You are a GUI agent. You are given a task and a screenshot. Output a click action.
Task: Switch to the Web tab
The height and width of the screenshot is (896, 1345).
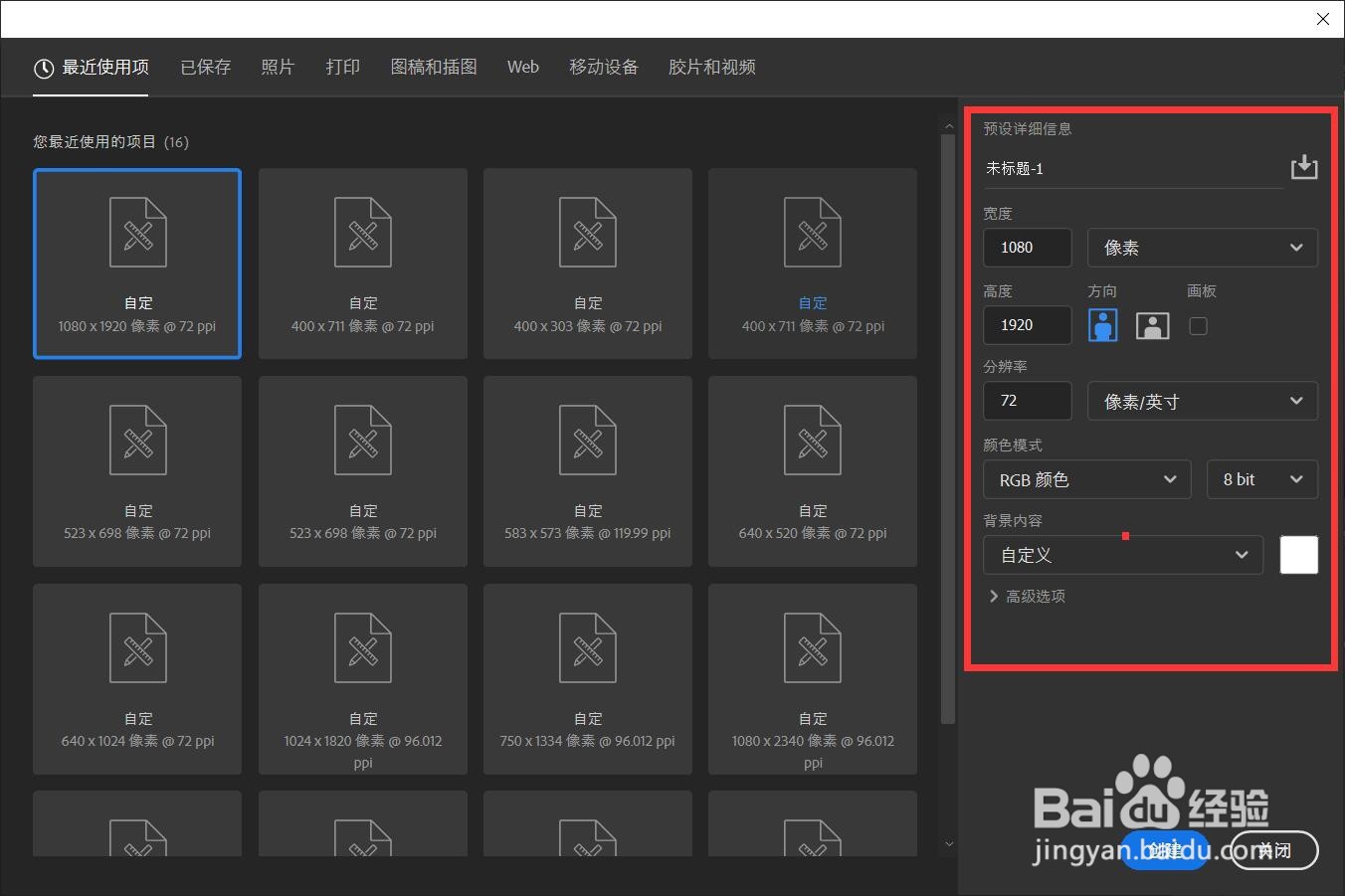point(522,68)
